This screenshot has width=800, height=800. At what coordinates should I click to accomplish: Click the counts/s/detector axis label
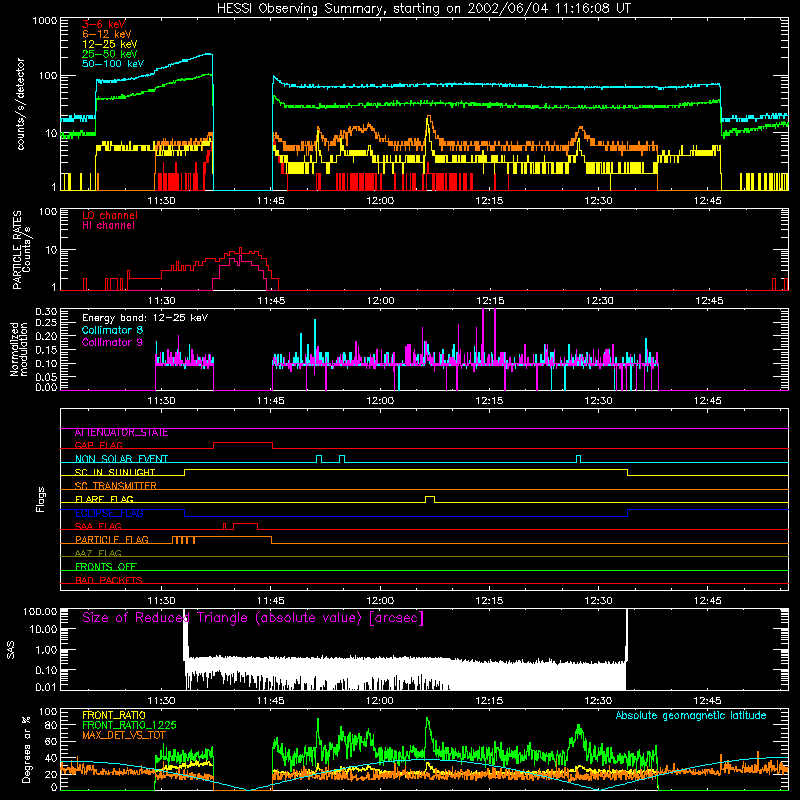pos(21,104)
